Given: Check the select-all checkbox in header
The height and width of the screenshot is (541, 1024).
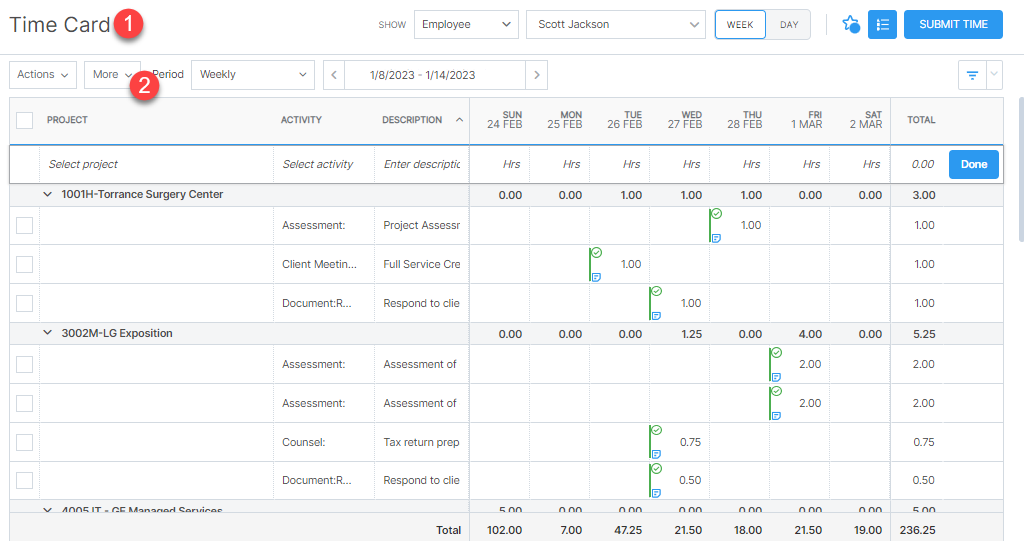Looking at the screenshot, I should click(x=25, y=120).
